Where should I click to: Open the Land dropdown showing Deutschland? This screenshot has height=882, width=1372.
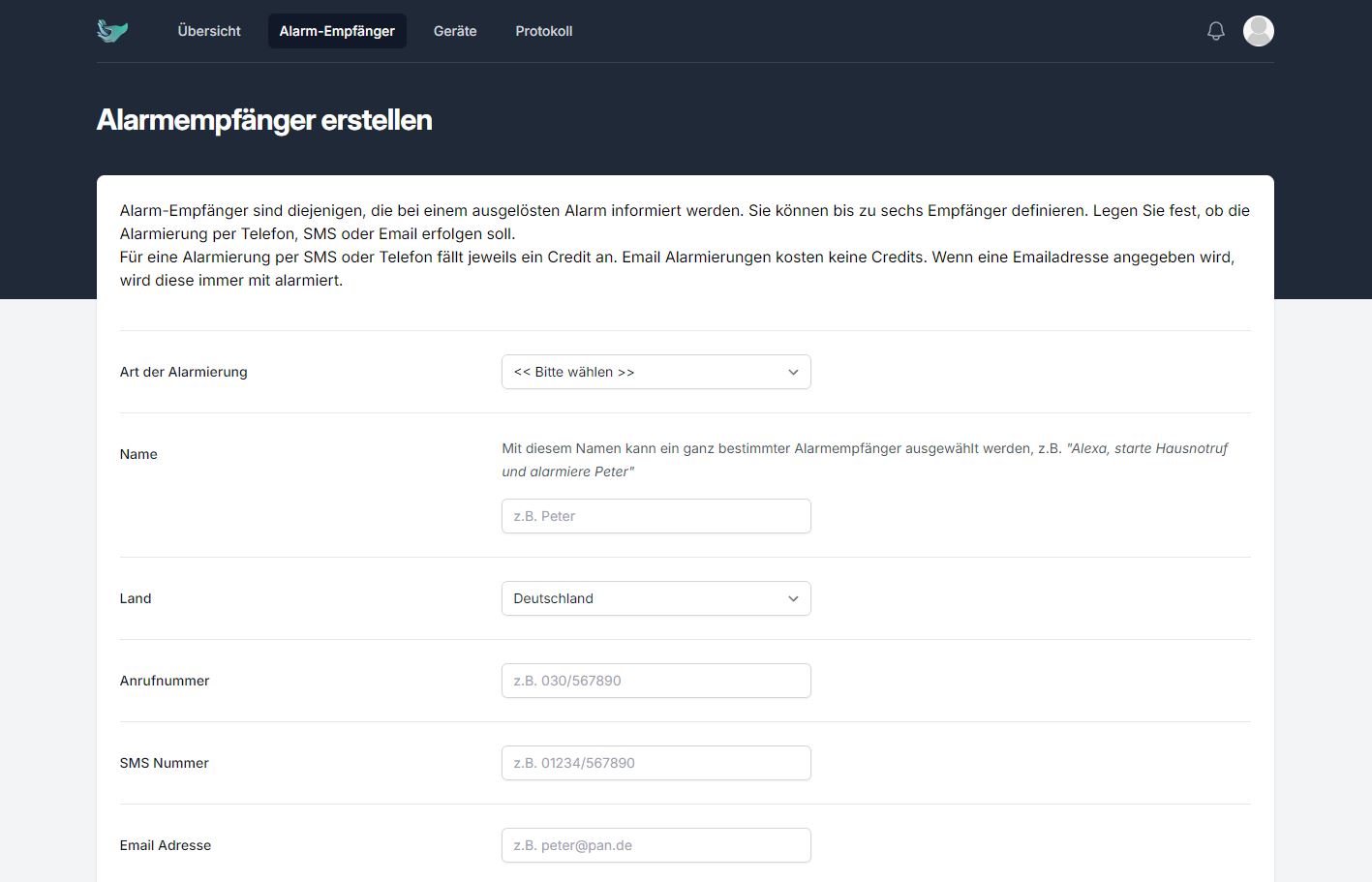pyautogui.click(x=656, y=598)
